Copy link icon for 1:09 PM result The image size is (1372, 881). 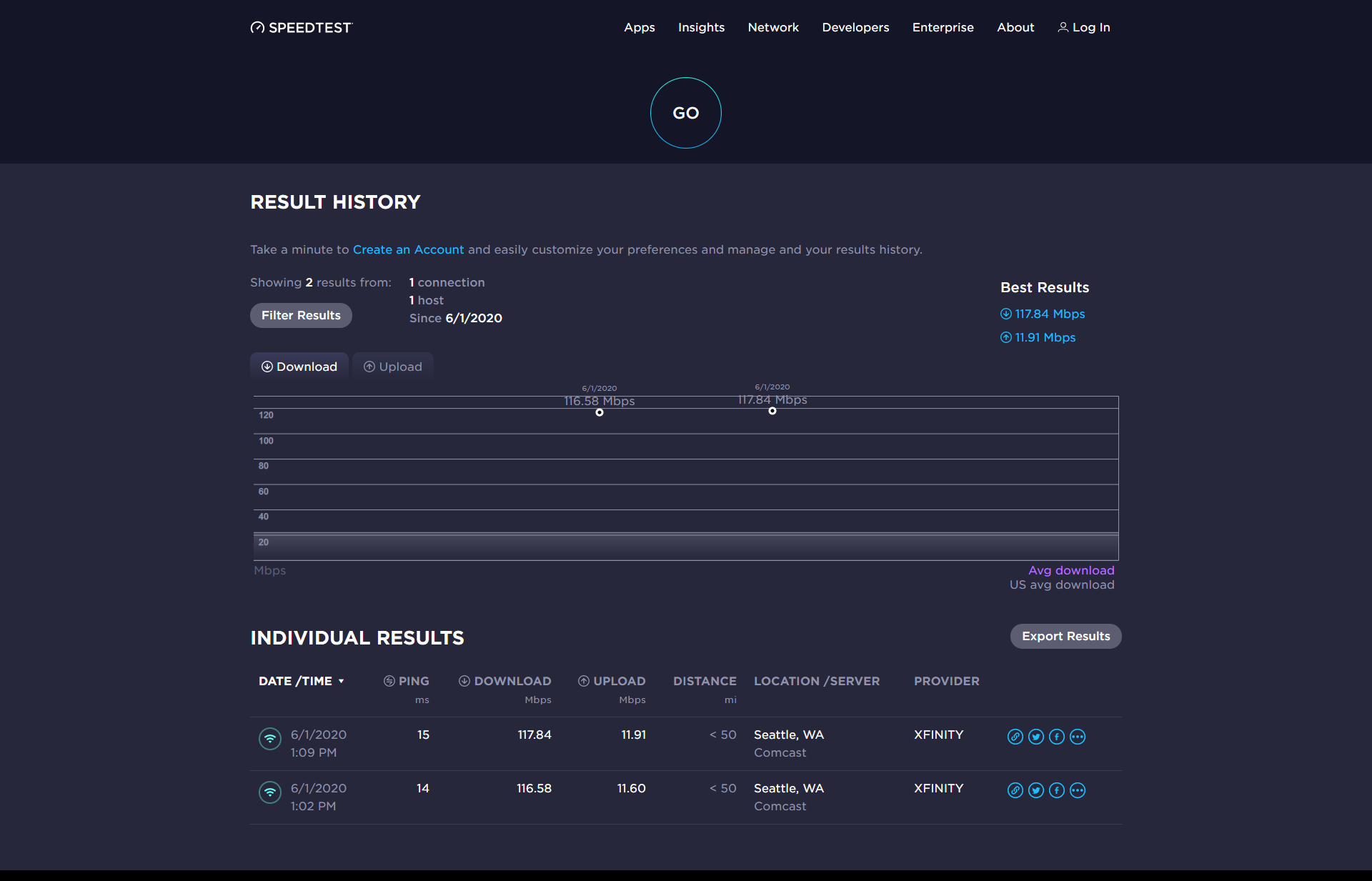tap(1015, 737)
